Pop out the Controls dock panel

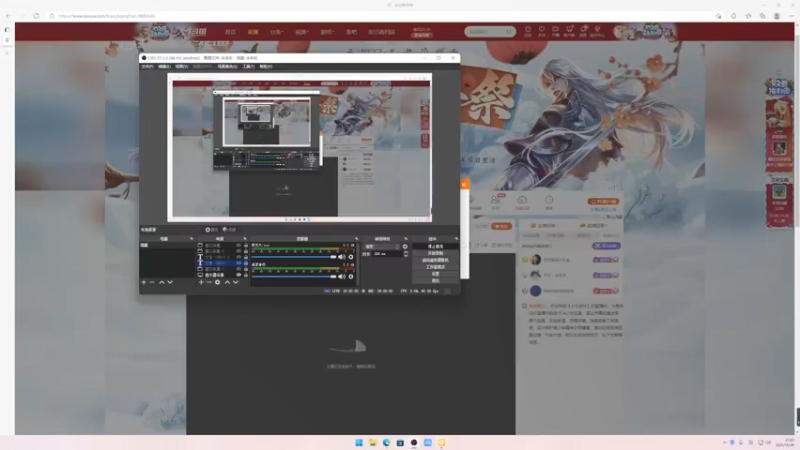coord(456,239)
